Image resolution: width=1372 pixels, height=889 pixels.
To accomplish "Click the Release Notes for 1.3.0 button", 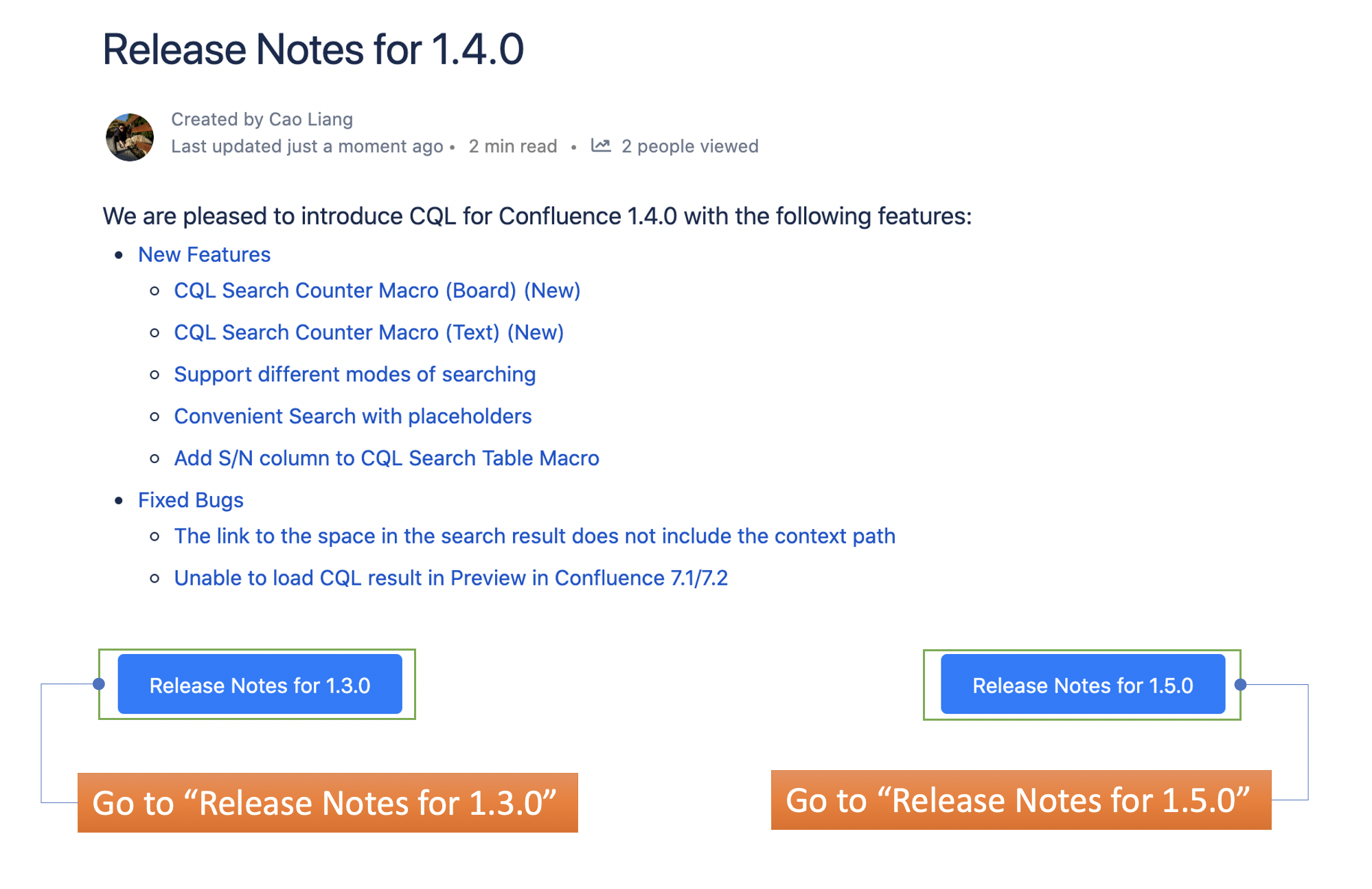I will click(260, 685).
